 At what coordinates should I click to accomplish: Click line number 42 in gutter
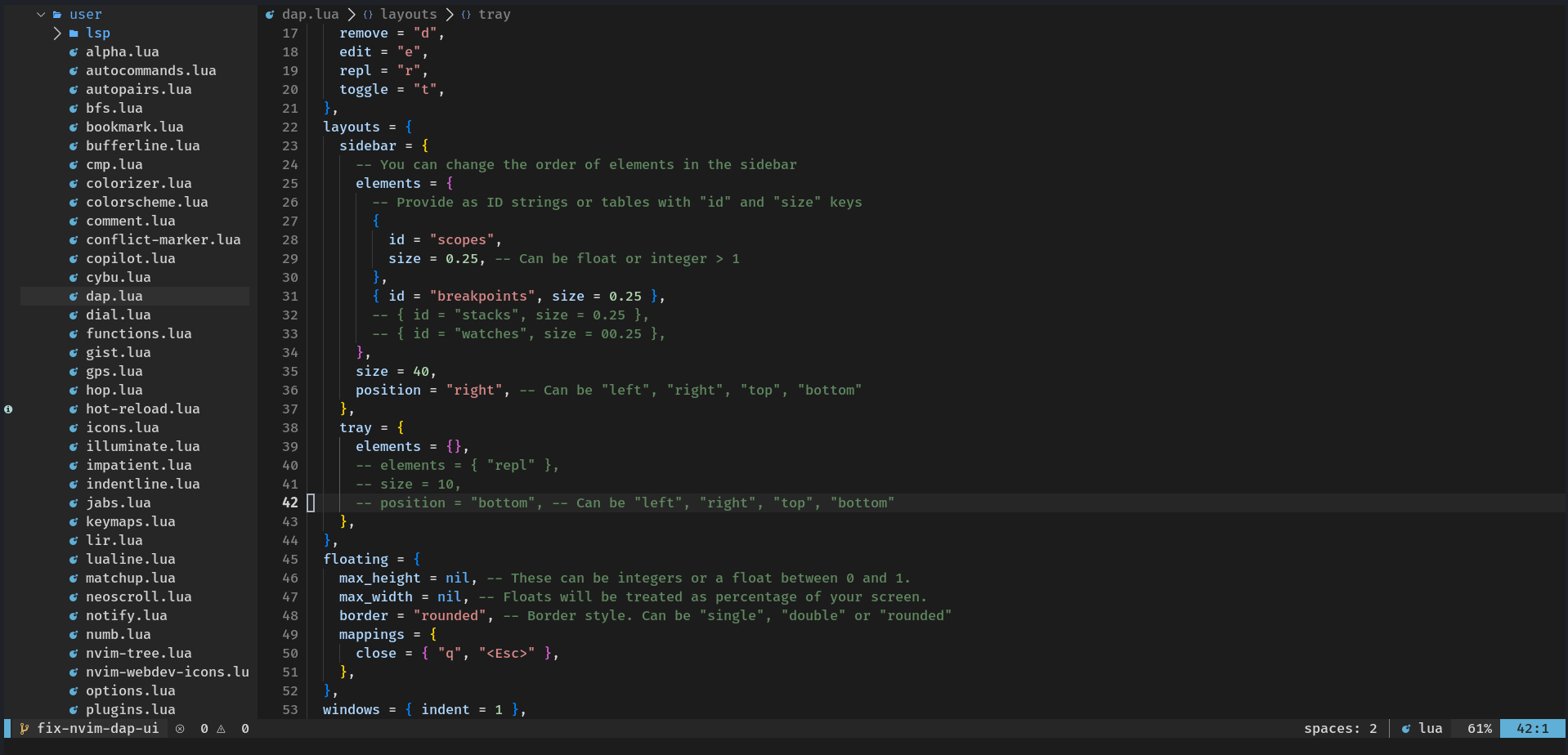click(x=290, y=503)
